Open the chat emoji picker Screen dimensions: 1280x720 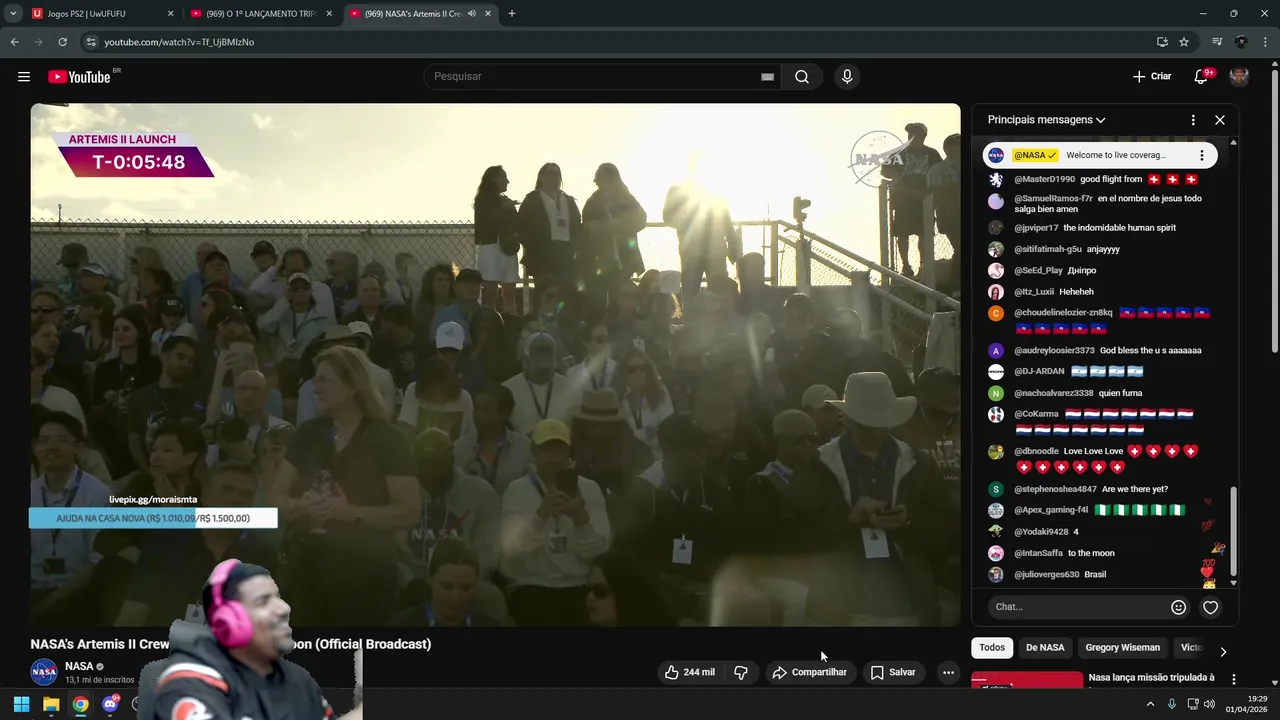[1178, 607]
